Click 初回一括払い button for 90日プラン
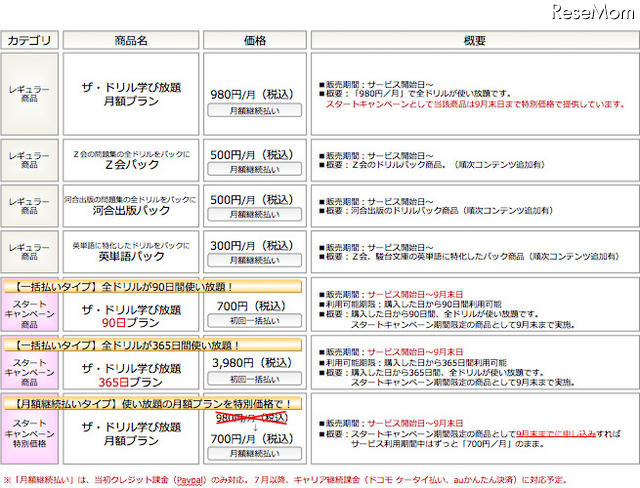Viewport: 640px width, 488px height. coord(255,321)
